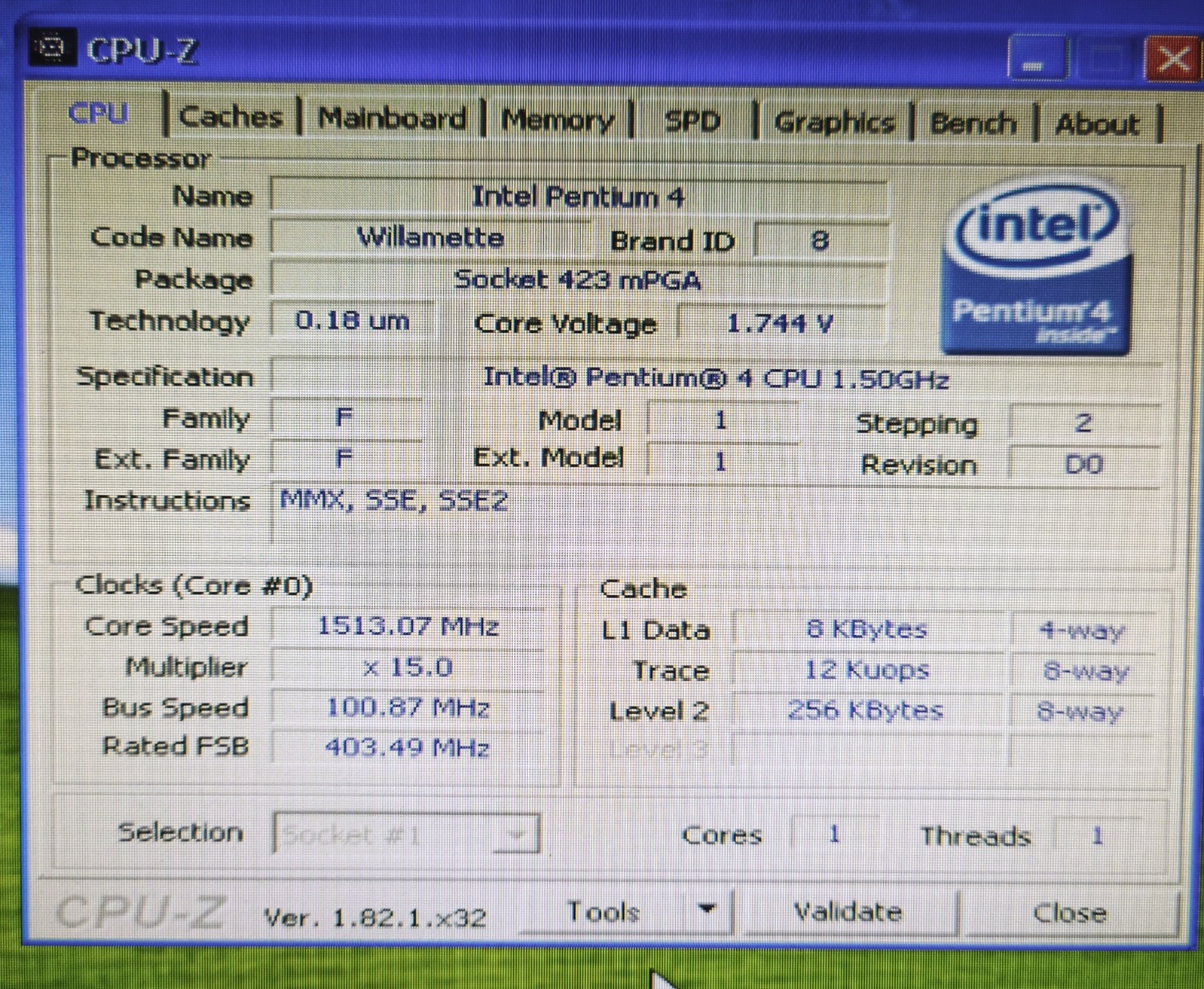Click the Cores count value 1
This screenshot has height=989, width=1204.
pos(834,835)
